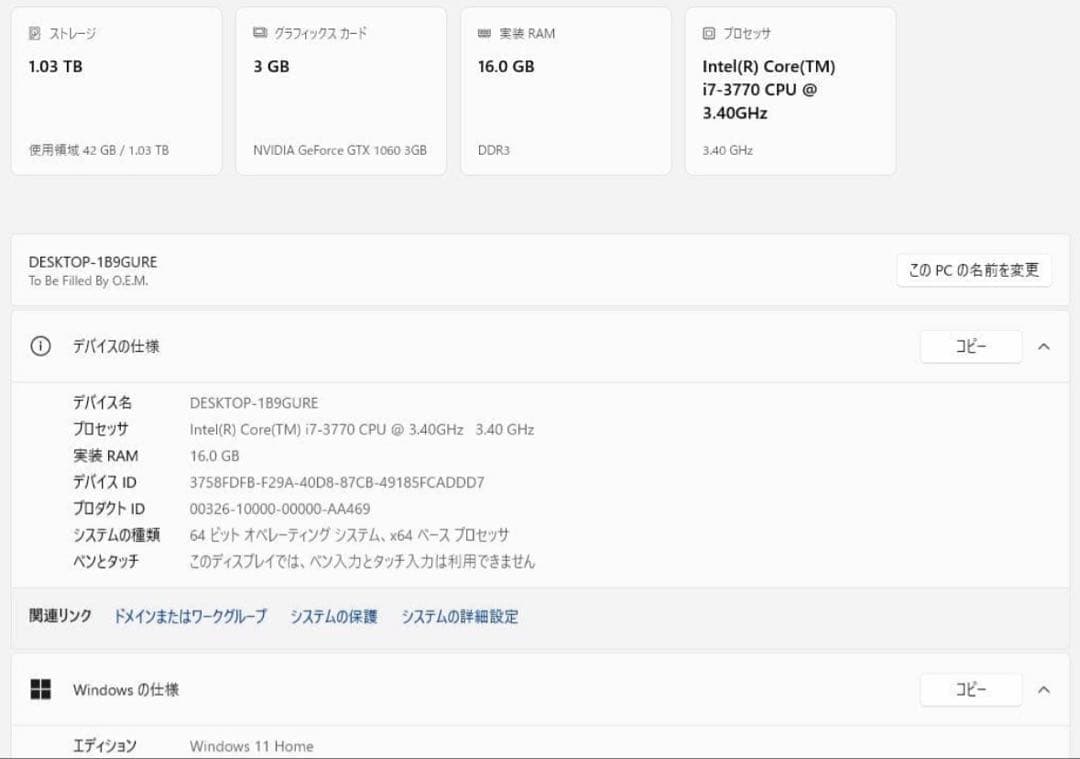The height and width of the screenshot is (759, 1080).
Task: Select DDR3 text in RAM card
Action: [494, 150]
